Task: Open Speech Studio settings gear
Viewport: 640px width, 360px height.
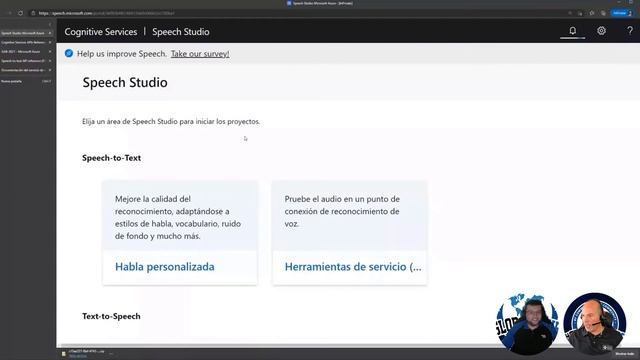Action: click(x=601, y=31)
